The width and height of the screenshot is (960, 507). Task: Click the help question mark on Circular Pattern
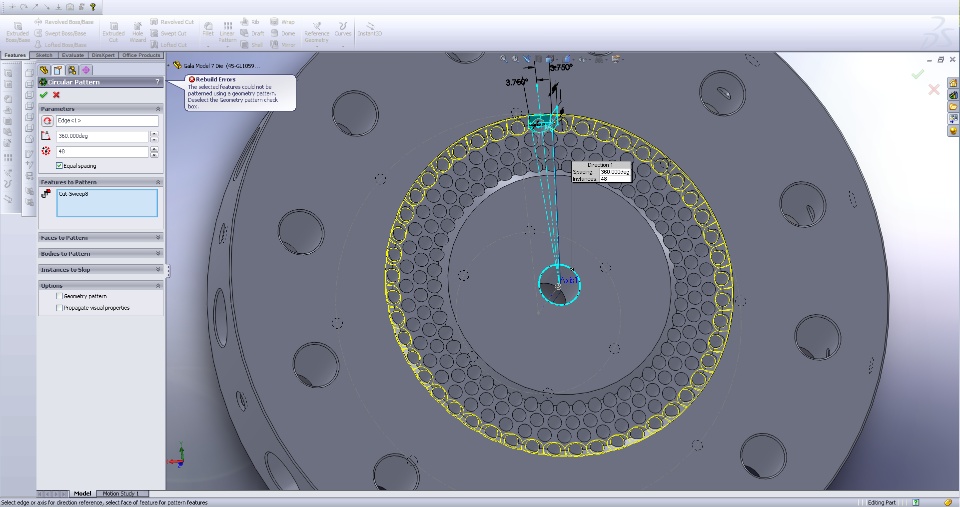[157, 81]
